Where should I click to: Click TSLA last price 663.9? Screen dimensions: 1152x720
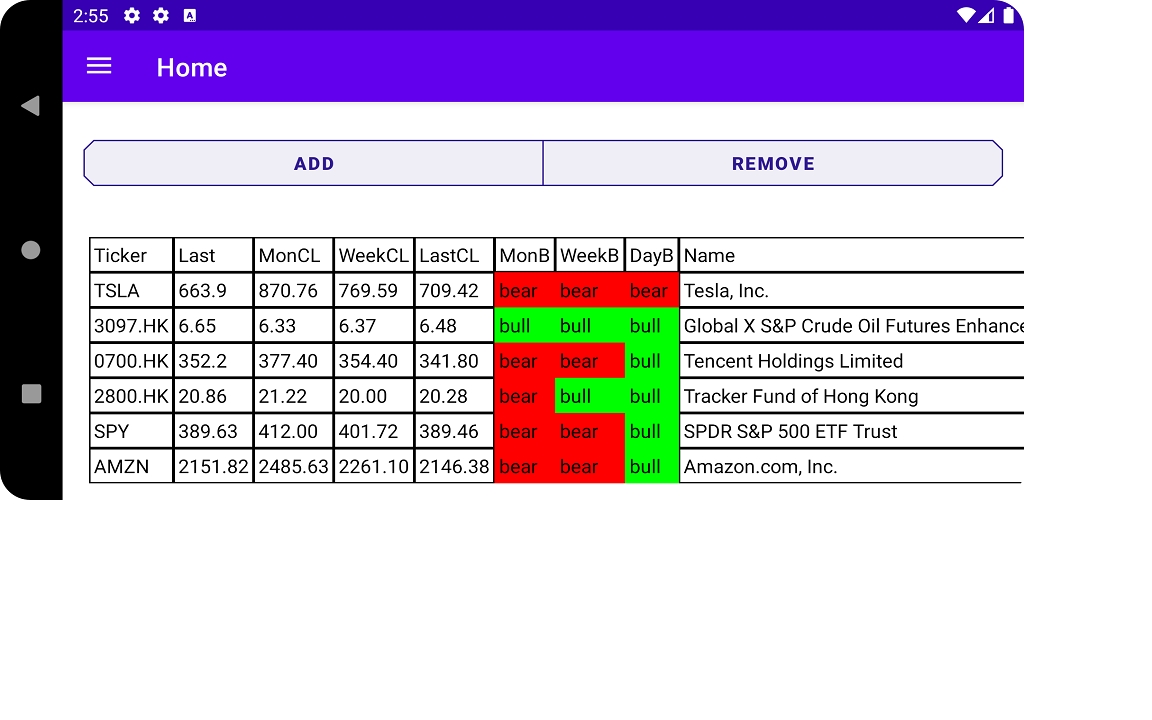pyautogui.click(x=213, y=291)
